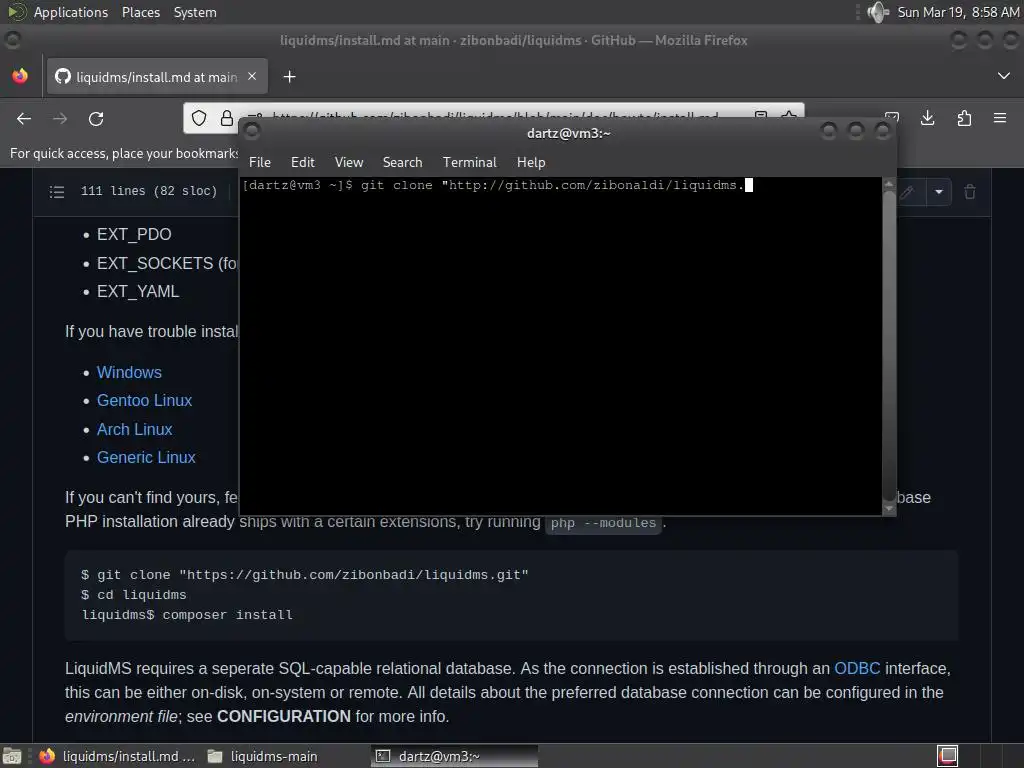Open Firefox tracking protection shield icon
The image size is (1024, 768).
199,118
